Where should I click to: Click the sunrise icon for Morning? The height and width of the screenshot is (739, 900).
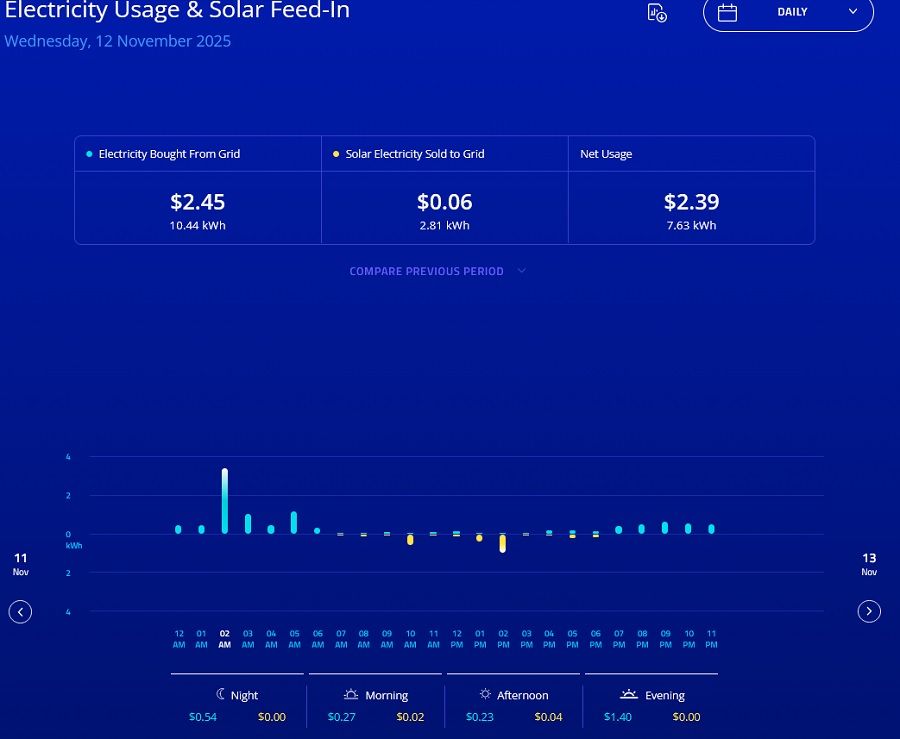(x=351, y=694)
